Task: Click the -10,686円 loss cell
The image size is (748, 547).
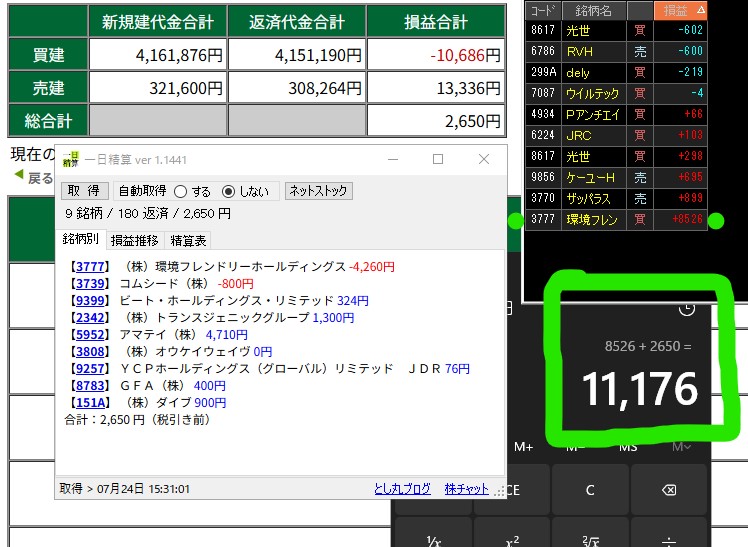Action: tap(436, 55)
